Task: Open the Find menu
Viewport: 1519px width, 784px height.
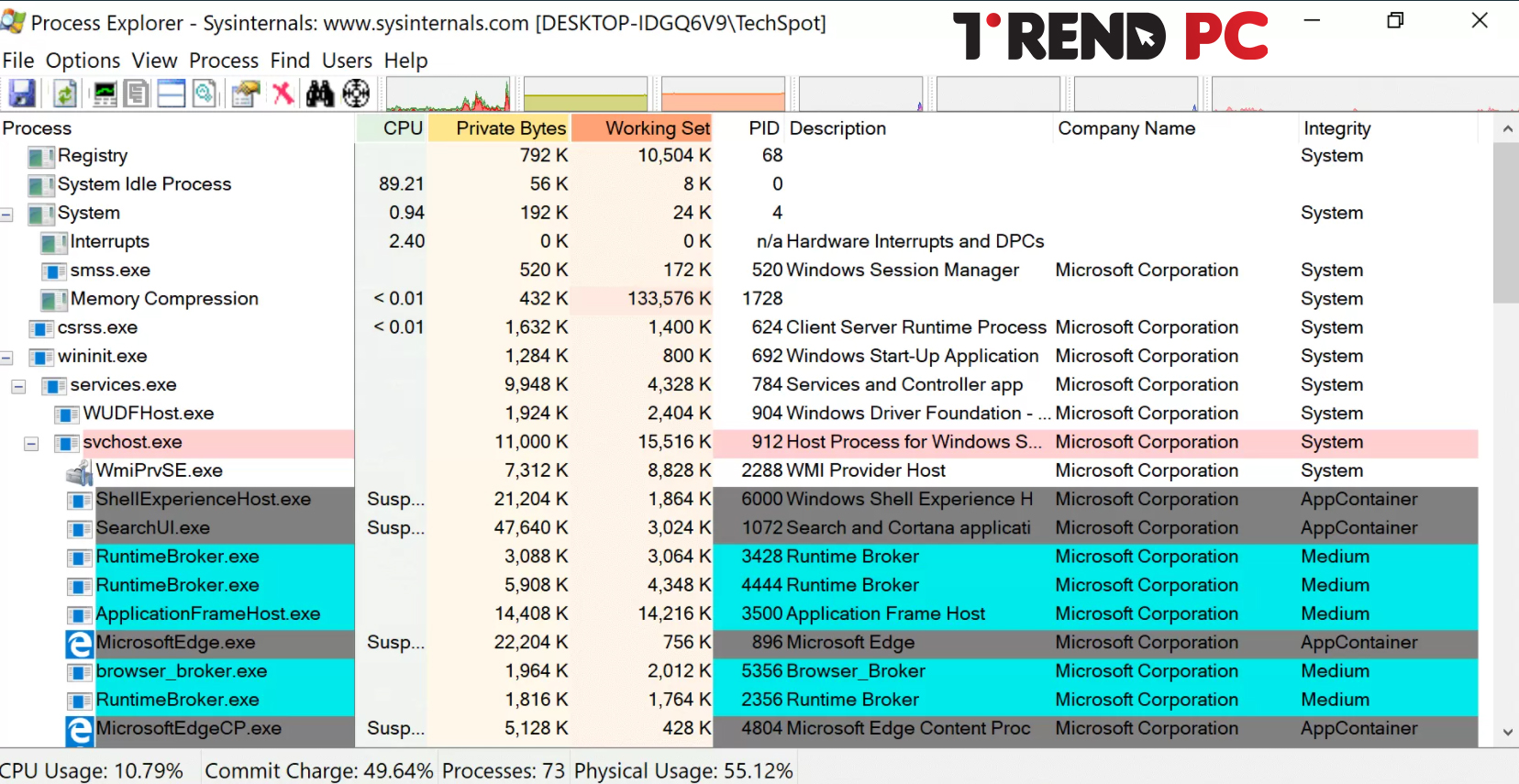Action: 290,61
